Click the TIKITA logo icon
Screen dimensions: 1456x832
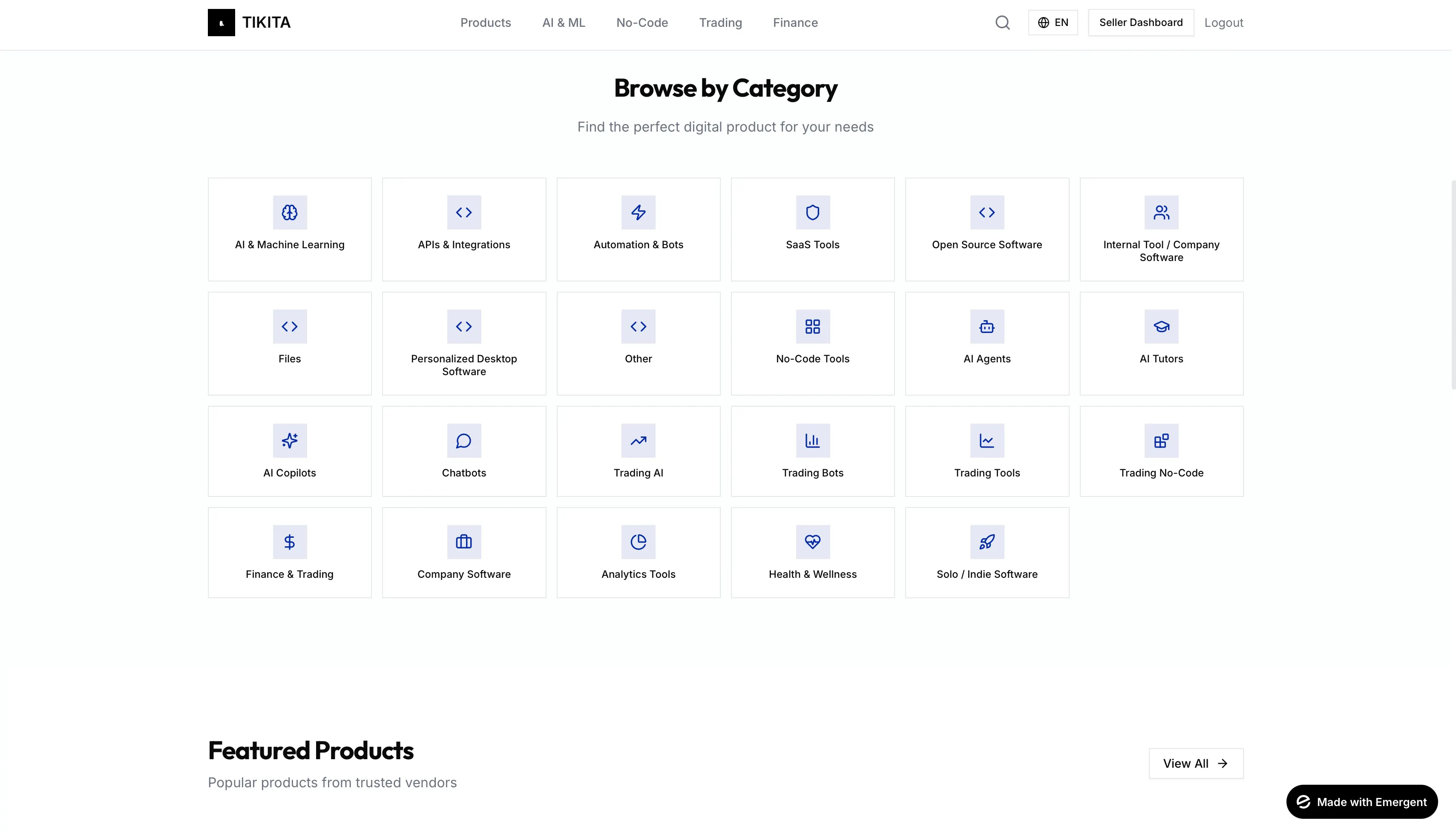click(221, 22)
